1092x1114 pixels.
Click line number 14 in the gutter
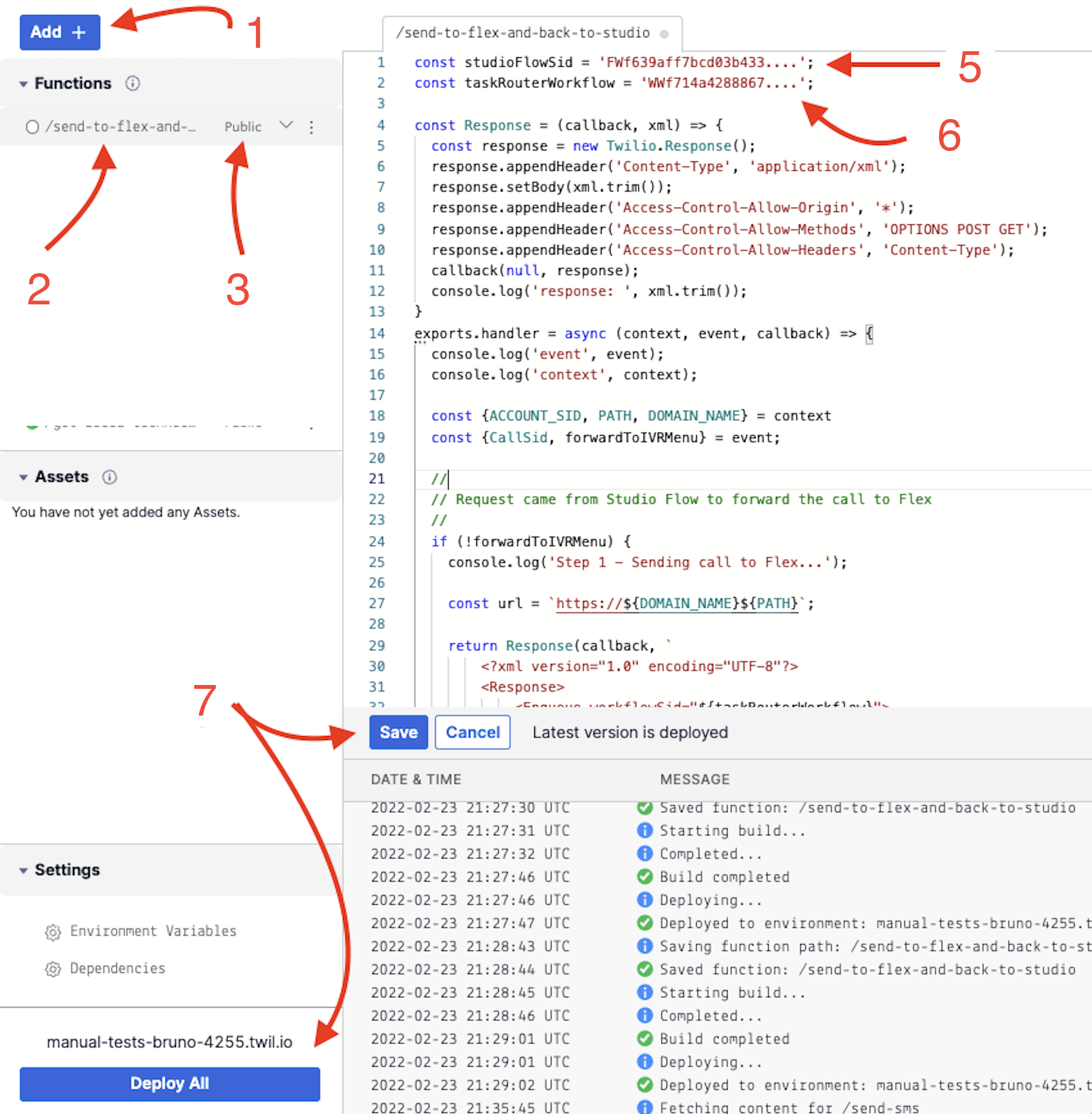pyautogui.click(x=377, y=333)
